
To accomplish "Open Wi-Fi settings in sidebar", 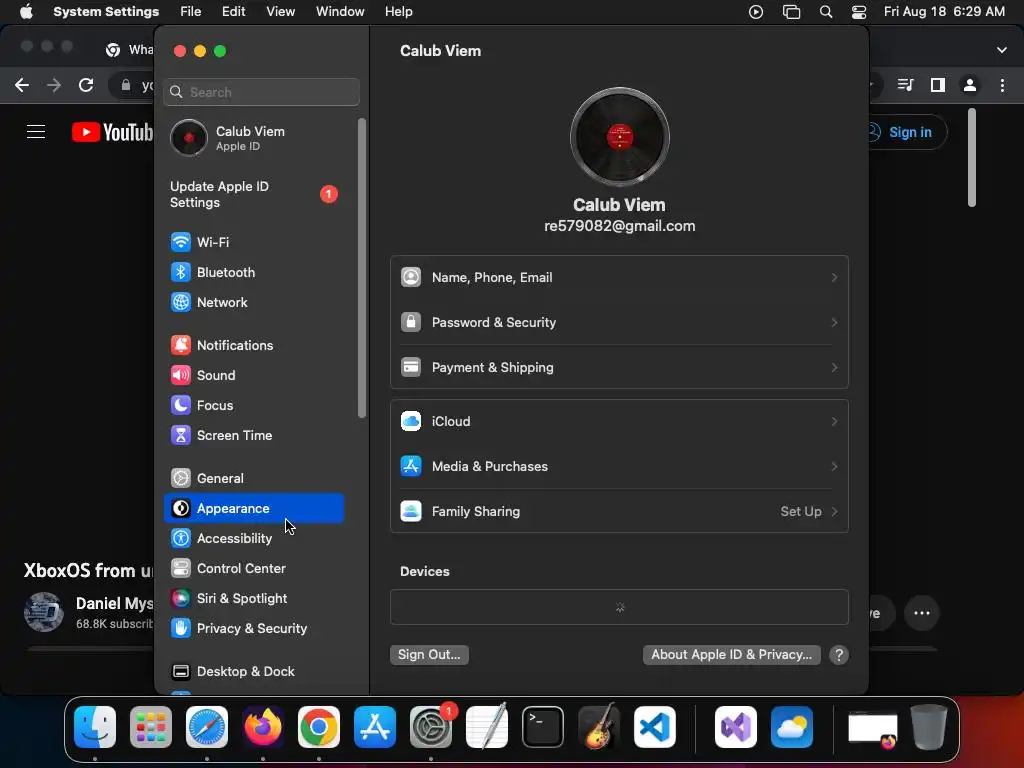I will tap(253, 242).
